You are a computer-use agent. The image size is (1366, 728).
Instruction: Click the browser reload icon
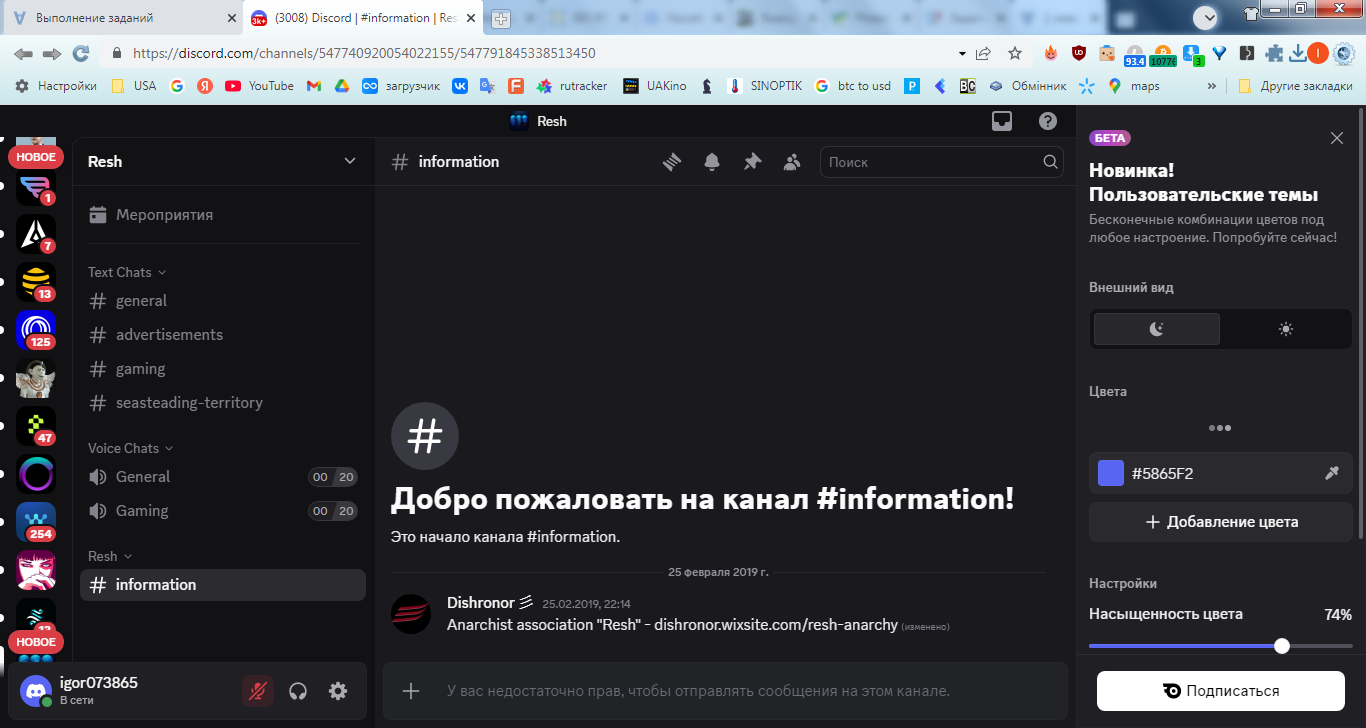point(81,53)
